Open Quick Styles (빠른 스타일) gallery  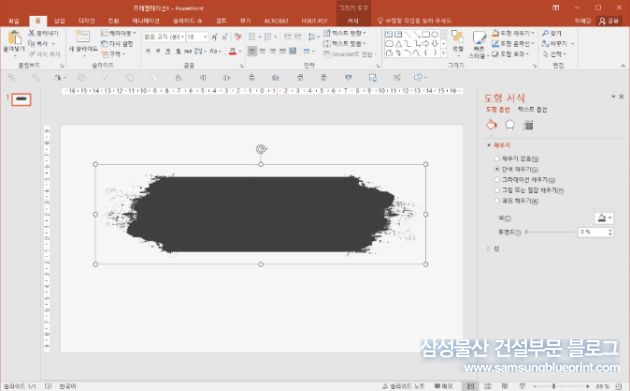478,44
